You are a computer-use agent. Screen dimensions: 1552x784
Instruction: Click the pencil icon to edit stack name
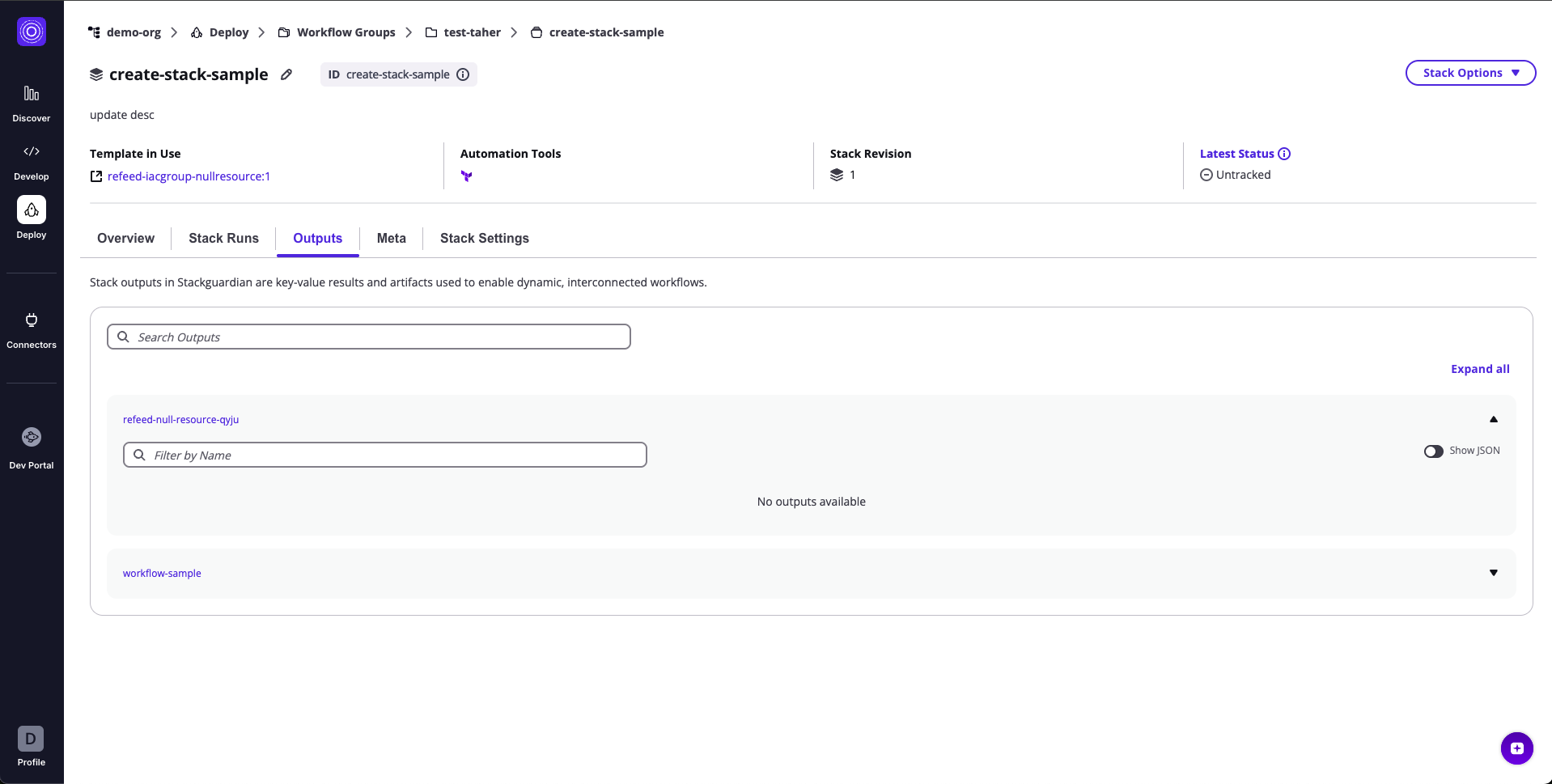click(x=286, y=74)
